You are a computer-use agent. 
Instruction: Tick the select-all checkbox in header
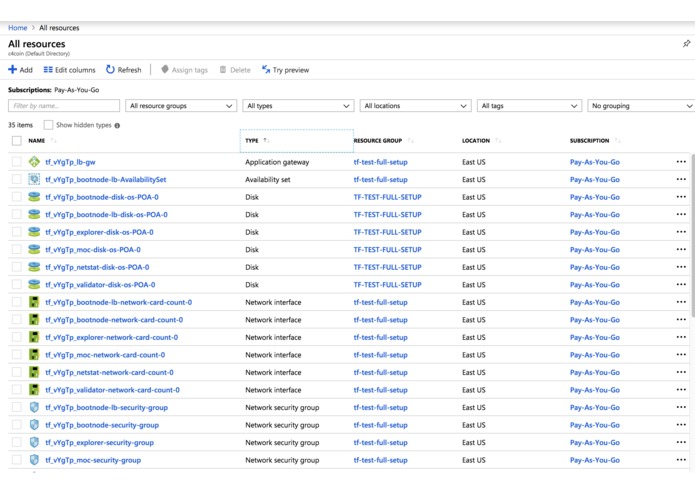[x=17, y=140]
